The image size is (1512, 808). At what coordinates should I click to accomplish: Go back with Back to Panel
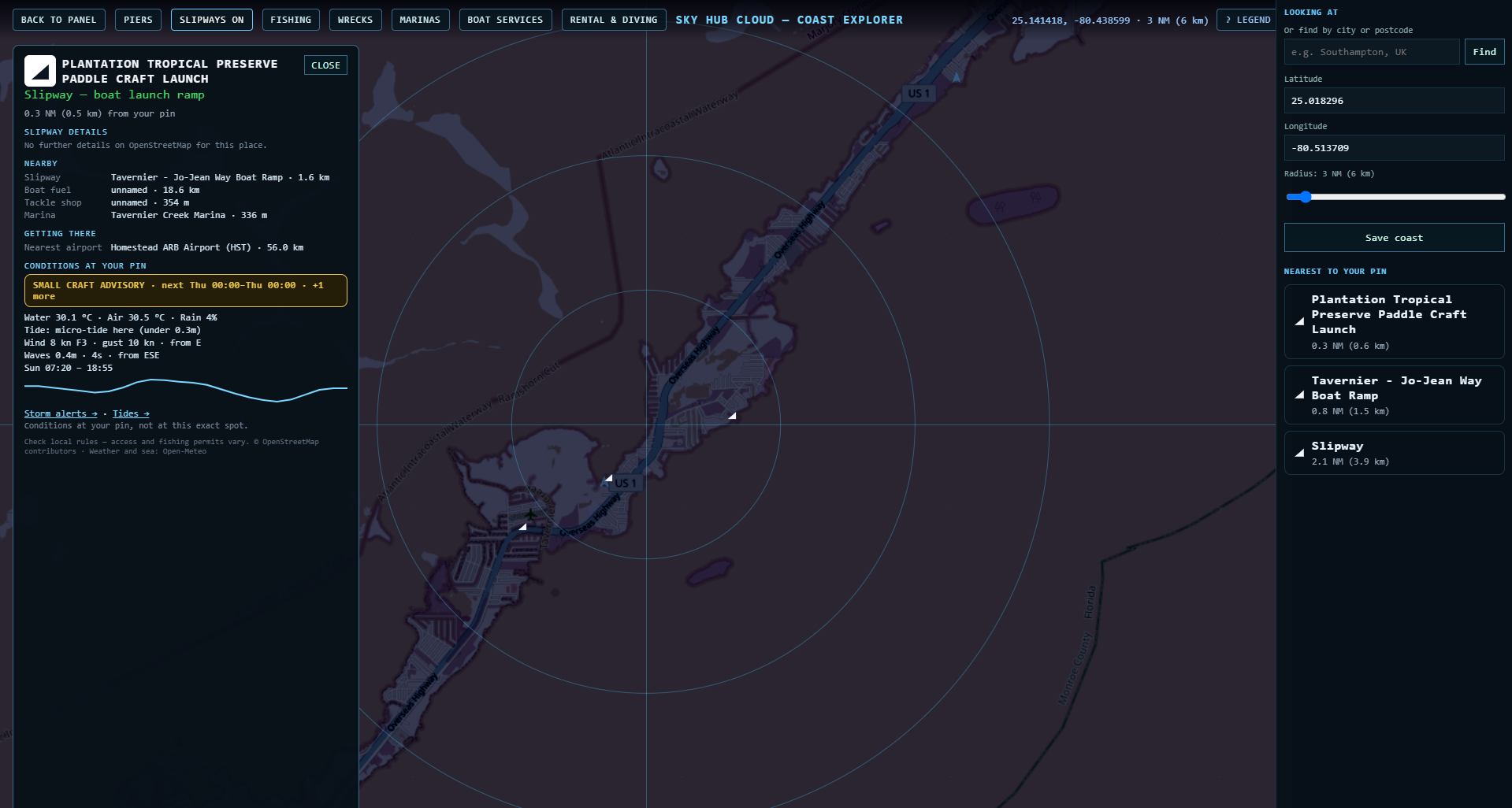pyautogui.click(x=58, y=20)
